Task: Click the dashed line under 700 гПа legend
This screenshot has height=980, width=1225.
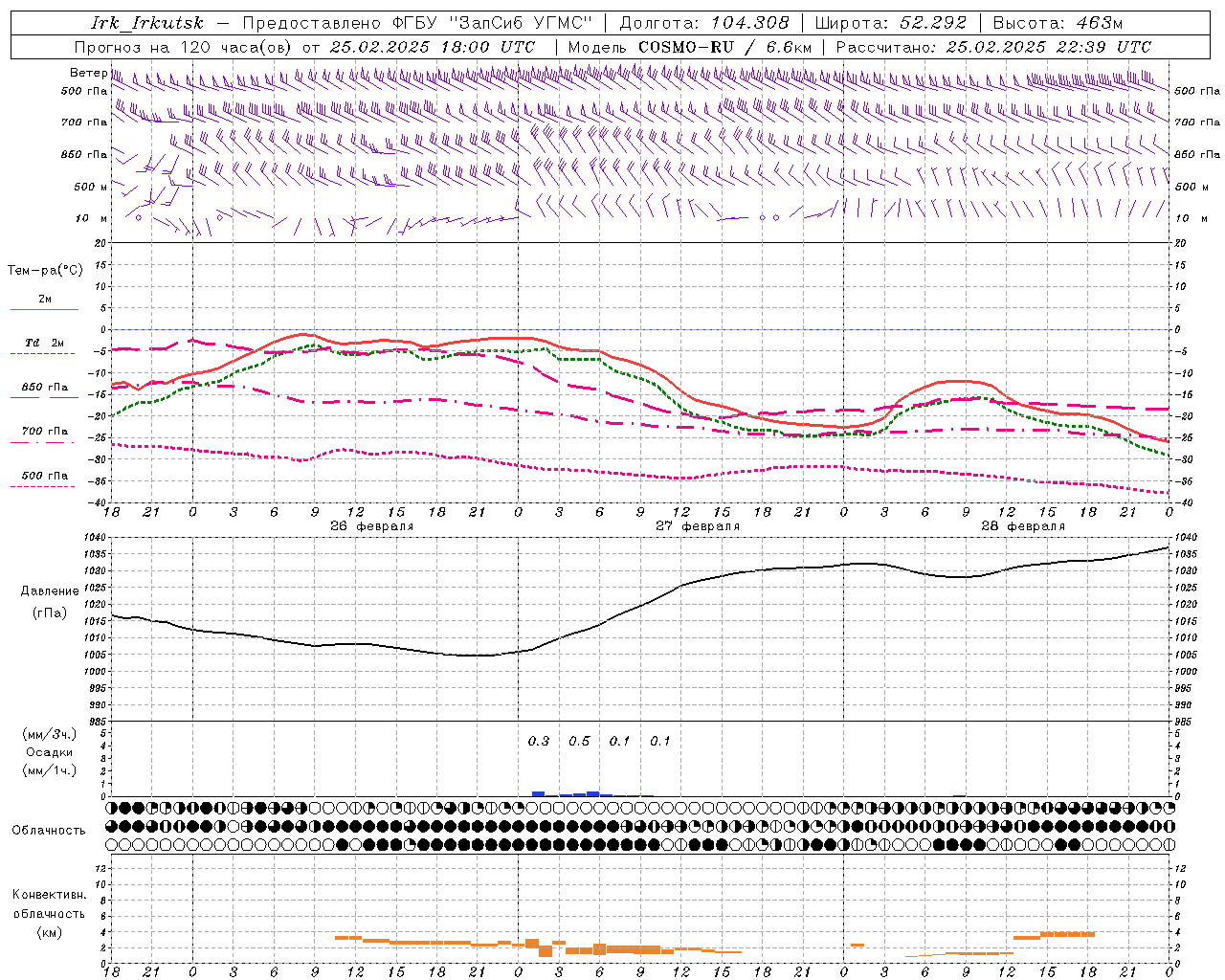Action: click(44, 442)
